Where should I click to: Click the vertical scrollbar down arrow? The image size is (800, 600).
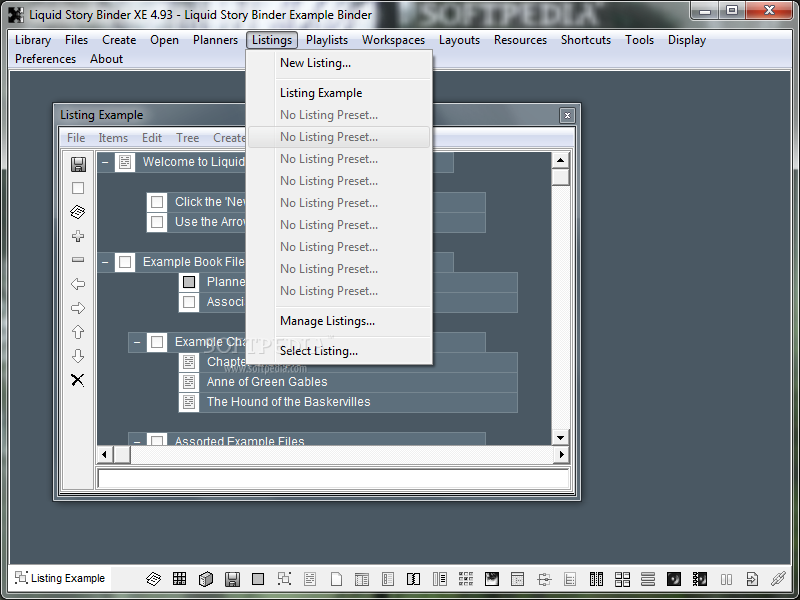(560, 437)
